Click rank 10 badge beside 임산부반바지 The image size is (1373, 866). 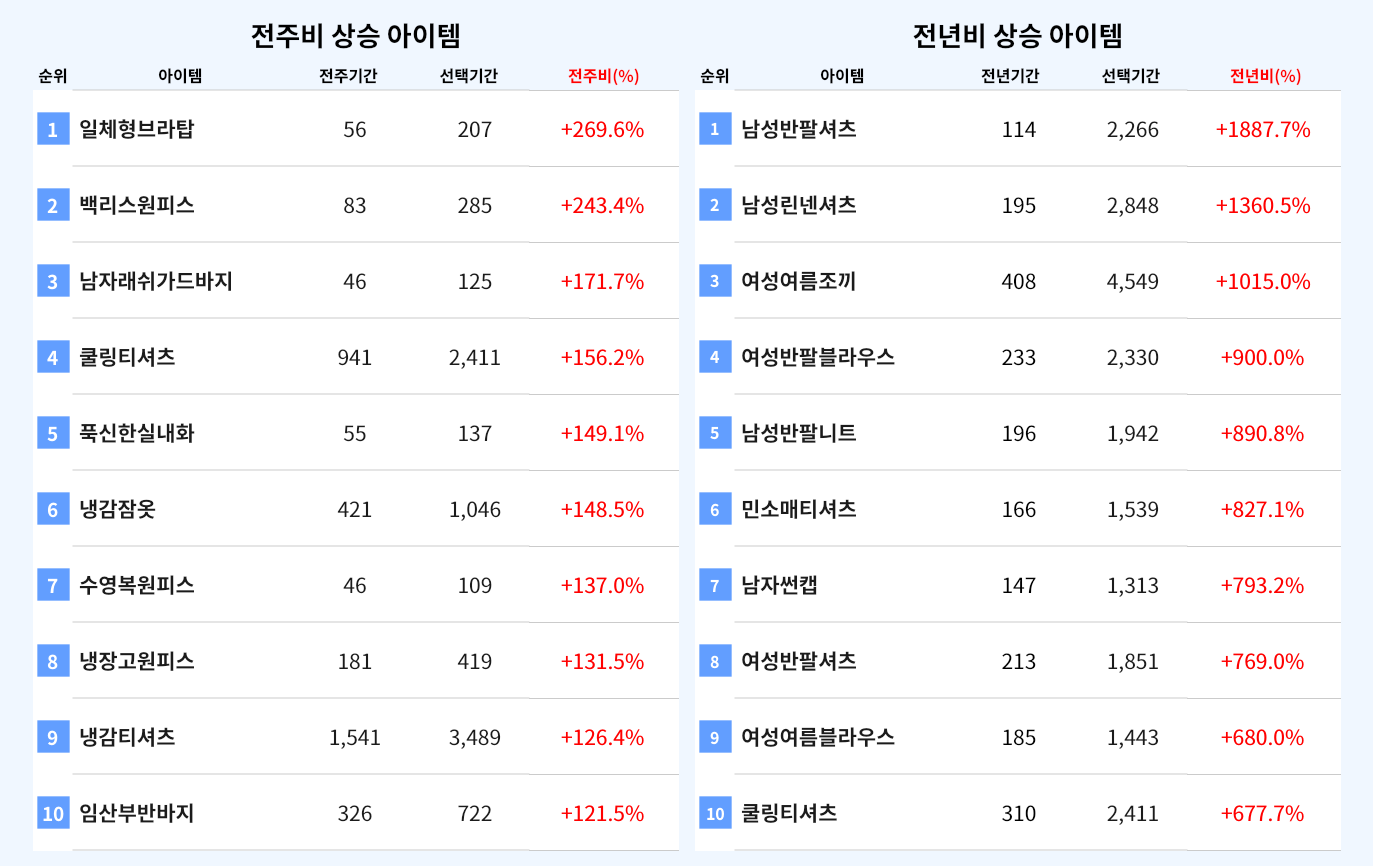(x=53, y=813)
